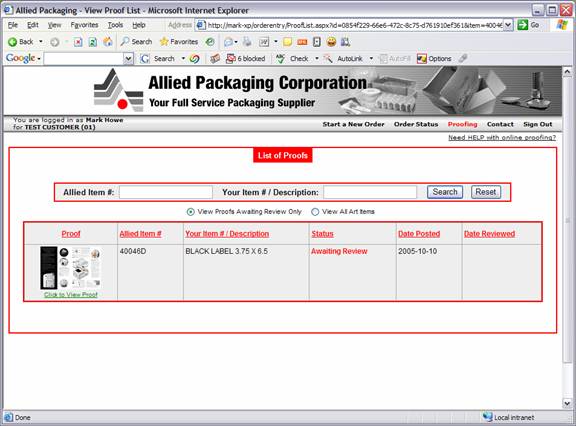This screenshot has width=576, height=426.
Task: Open the IE Search pane
Action: [x=136, y=42]
